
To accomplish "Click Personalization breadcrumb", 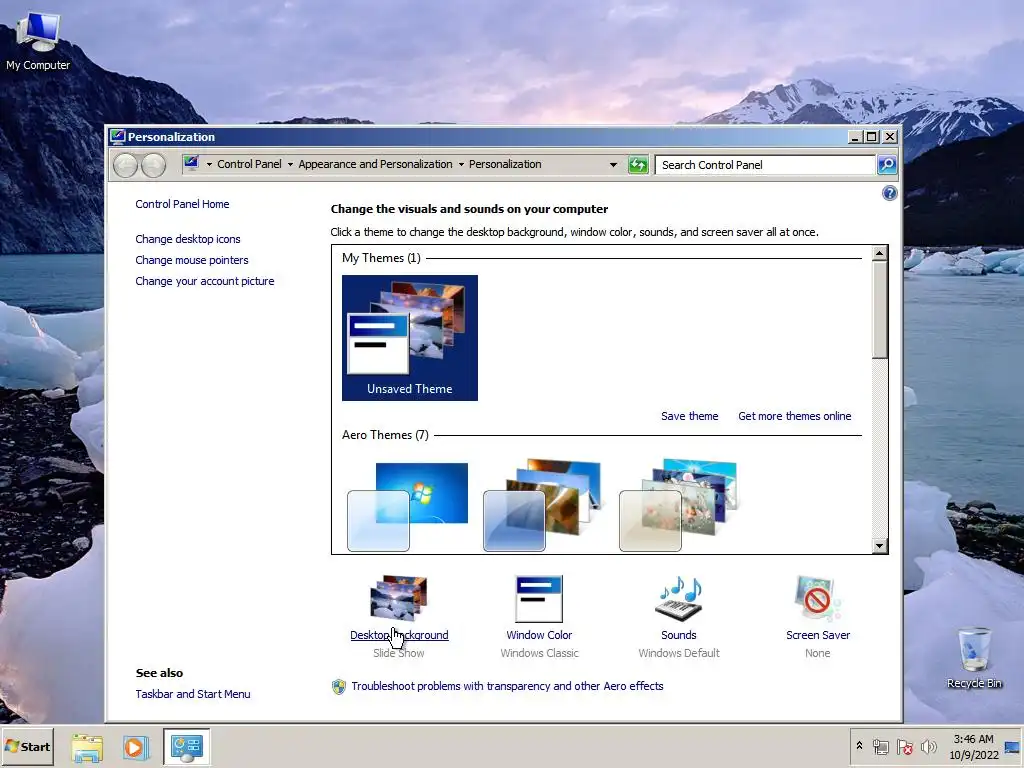I will (505, 165).
